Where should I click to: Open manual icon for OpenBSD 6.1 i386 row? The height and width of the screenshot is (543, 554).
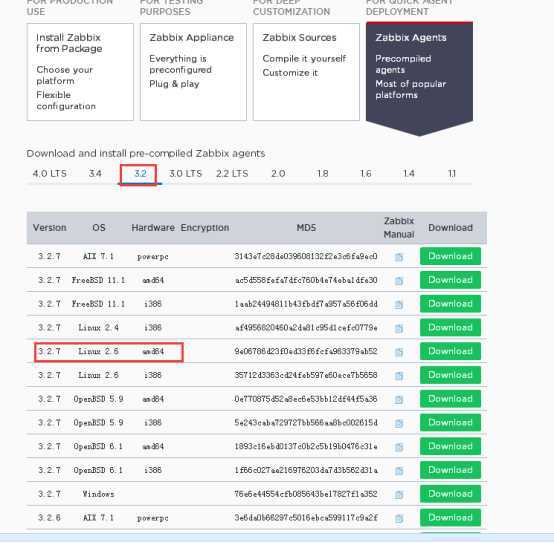[x=399, y=471]
